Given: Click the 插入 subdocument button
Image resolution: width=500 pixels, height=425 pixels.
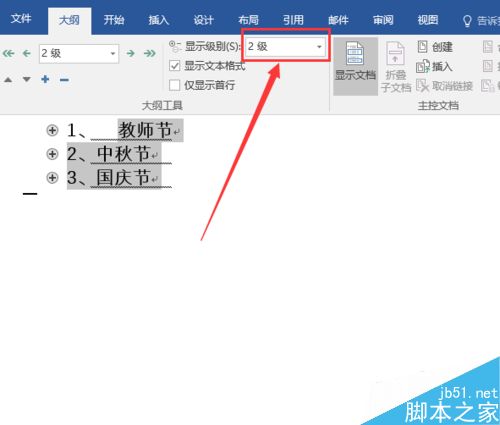Looking at the screenshot, I should pyautogui.click(x=434, y=66).
